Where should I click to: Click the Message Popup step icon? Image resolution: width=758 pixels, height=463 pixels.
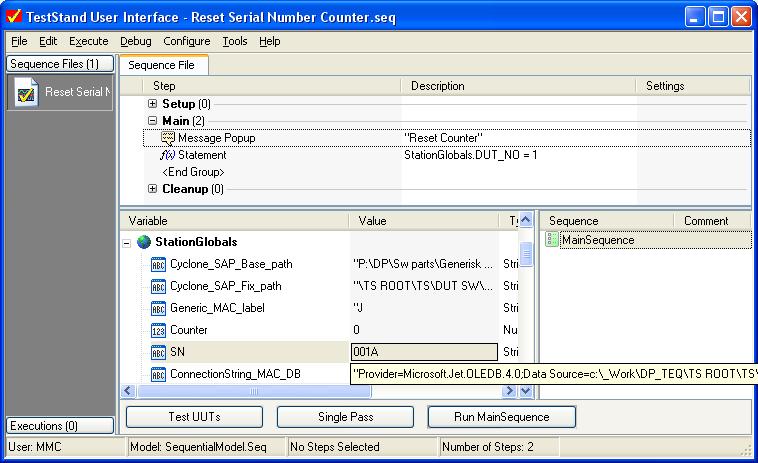[167, 138]
